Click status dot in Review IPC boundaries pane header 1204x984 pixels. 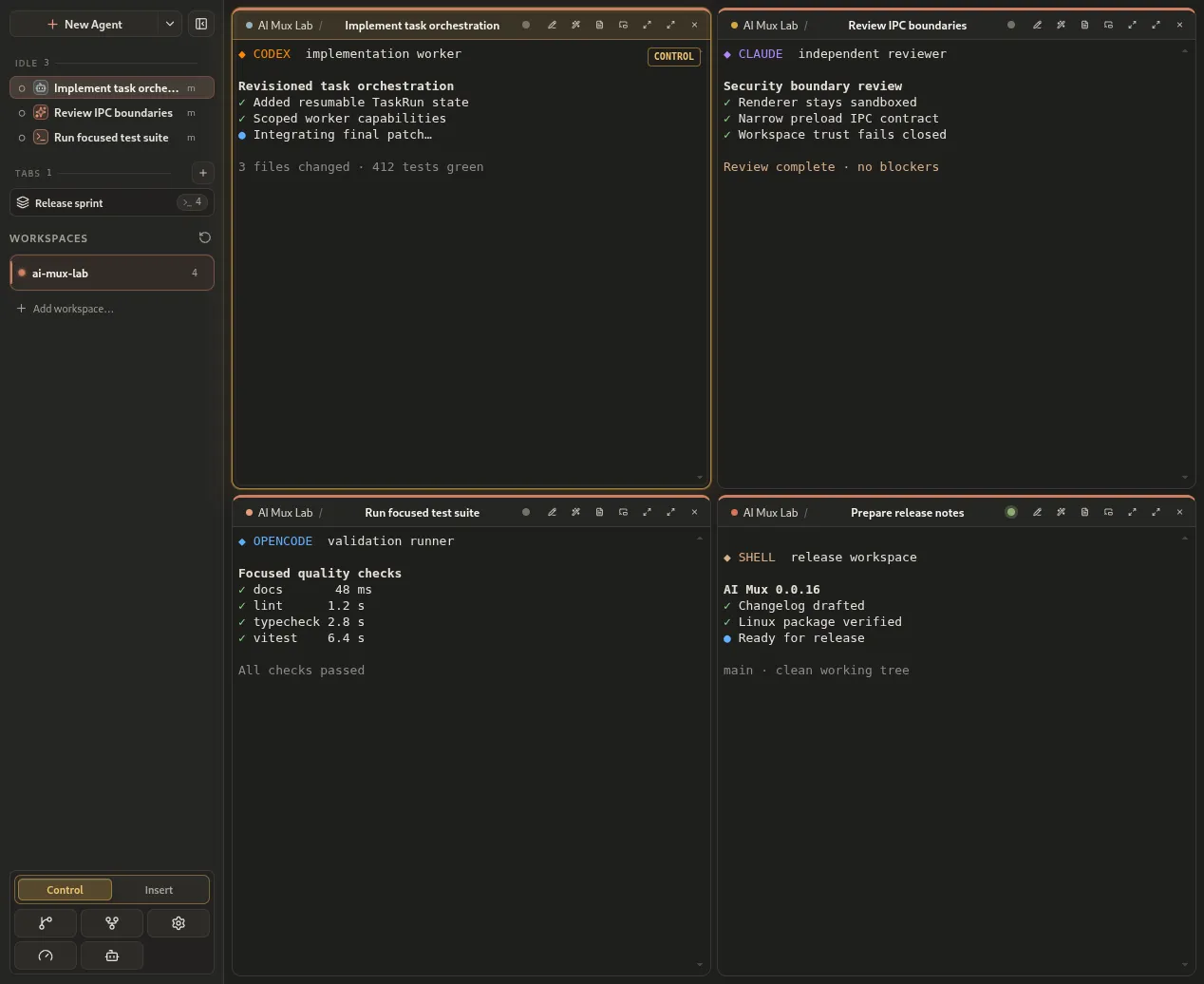tap(1011, 26)
